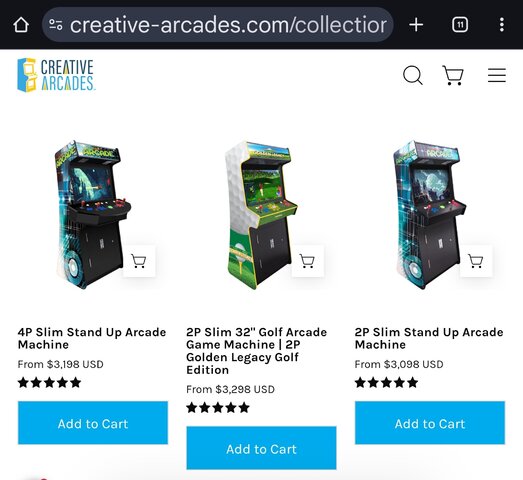Viewport: 523px width, 480px height.
Task: Add 4P Slim Stand Up Arcade to cart
Action: click(x=93, y=423)
